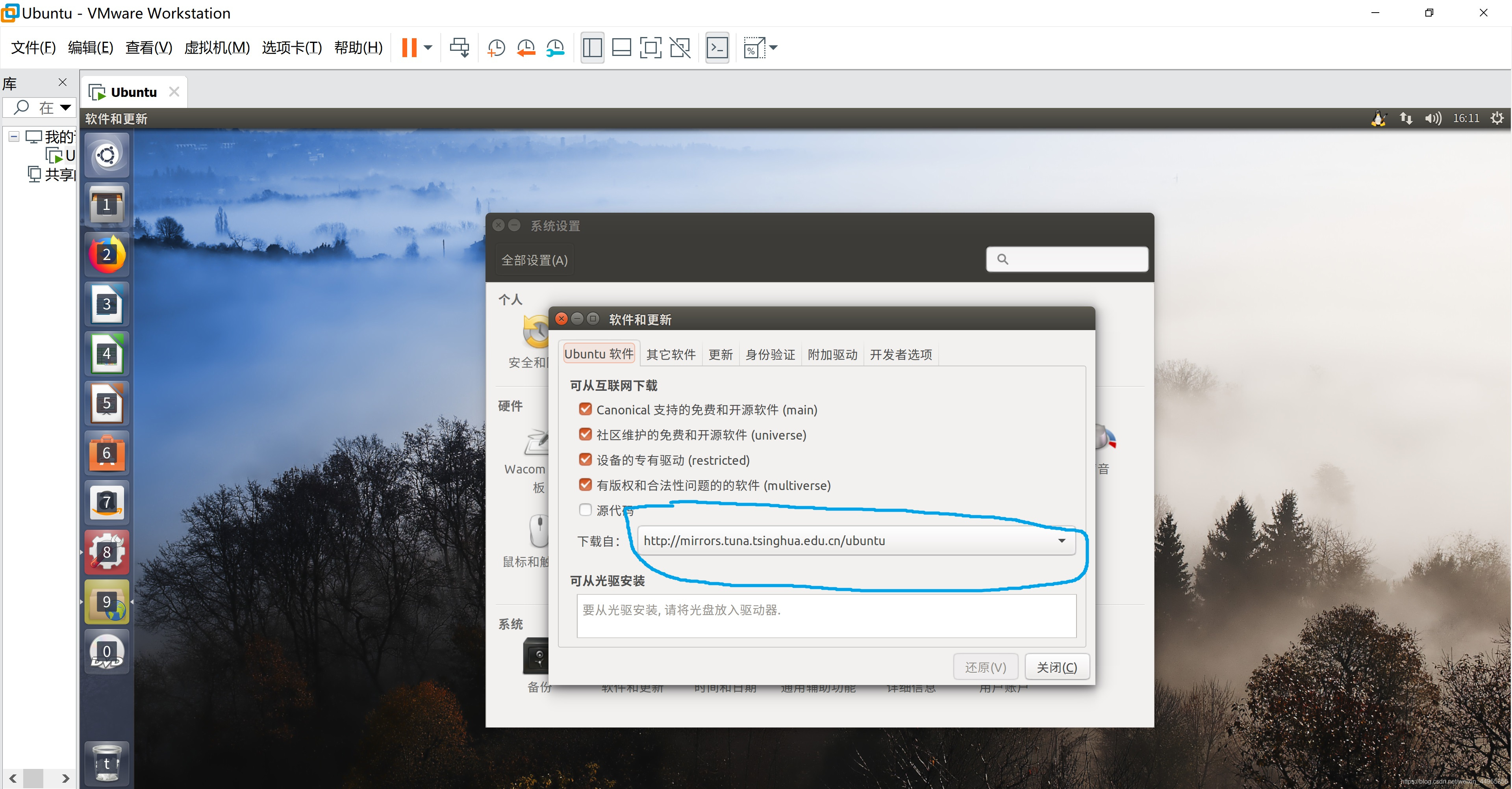Image resolution: width=1512 pixels, height=789 pixels.
Task: Open the pause button power options dropdown
Action: pos(428,48)
